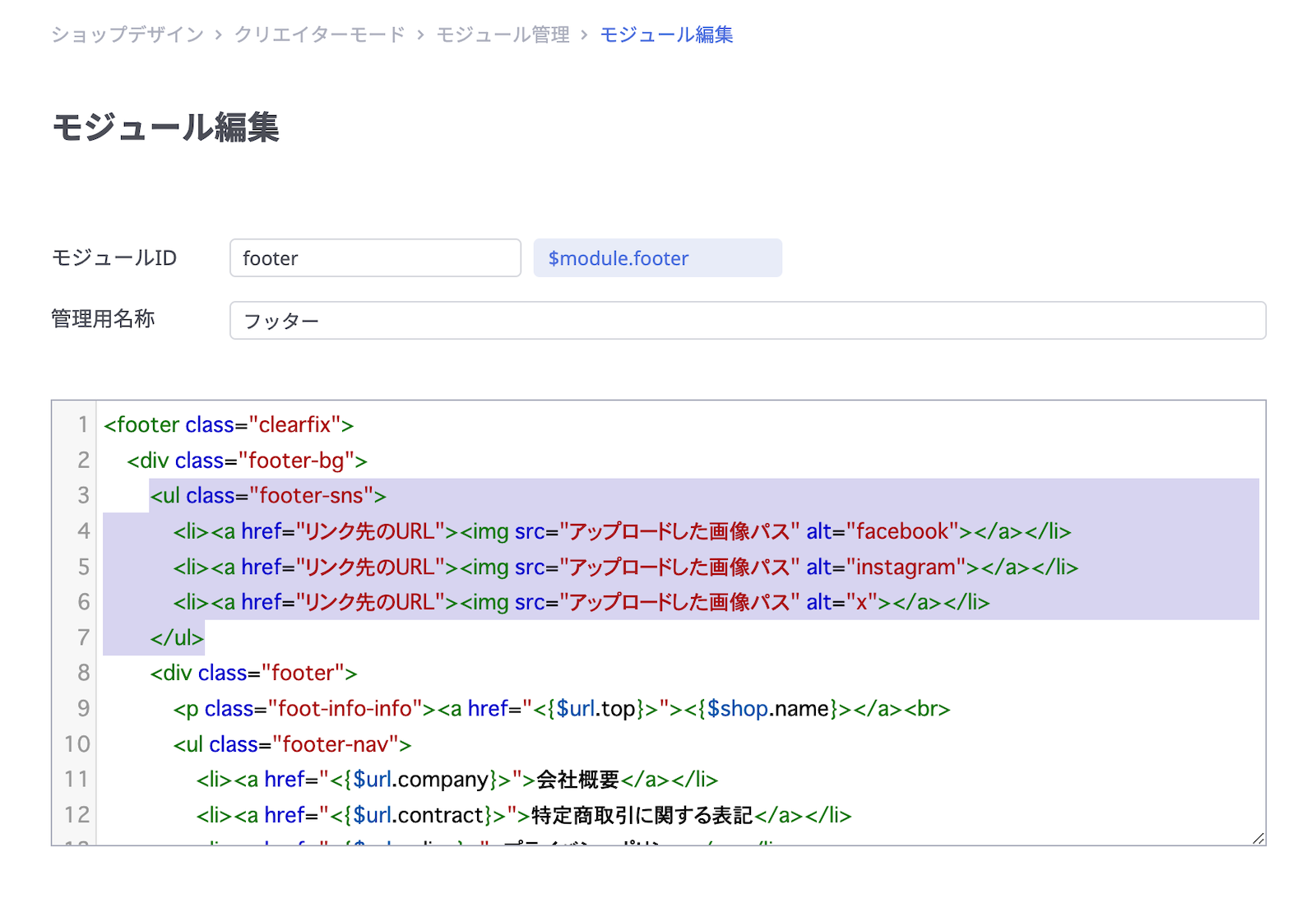Click line number 12 in the gutter
This screenshot has width=1316, height=903.
(77, 815)
